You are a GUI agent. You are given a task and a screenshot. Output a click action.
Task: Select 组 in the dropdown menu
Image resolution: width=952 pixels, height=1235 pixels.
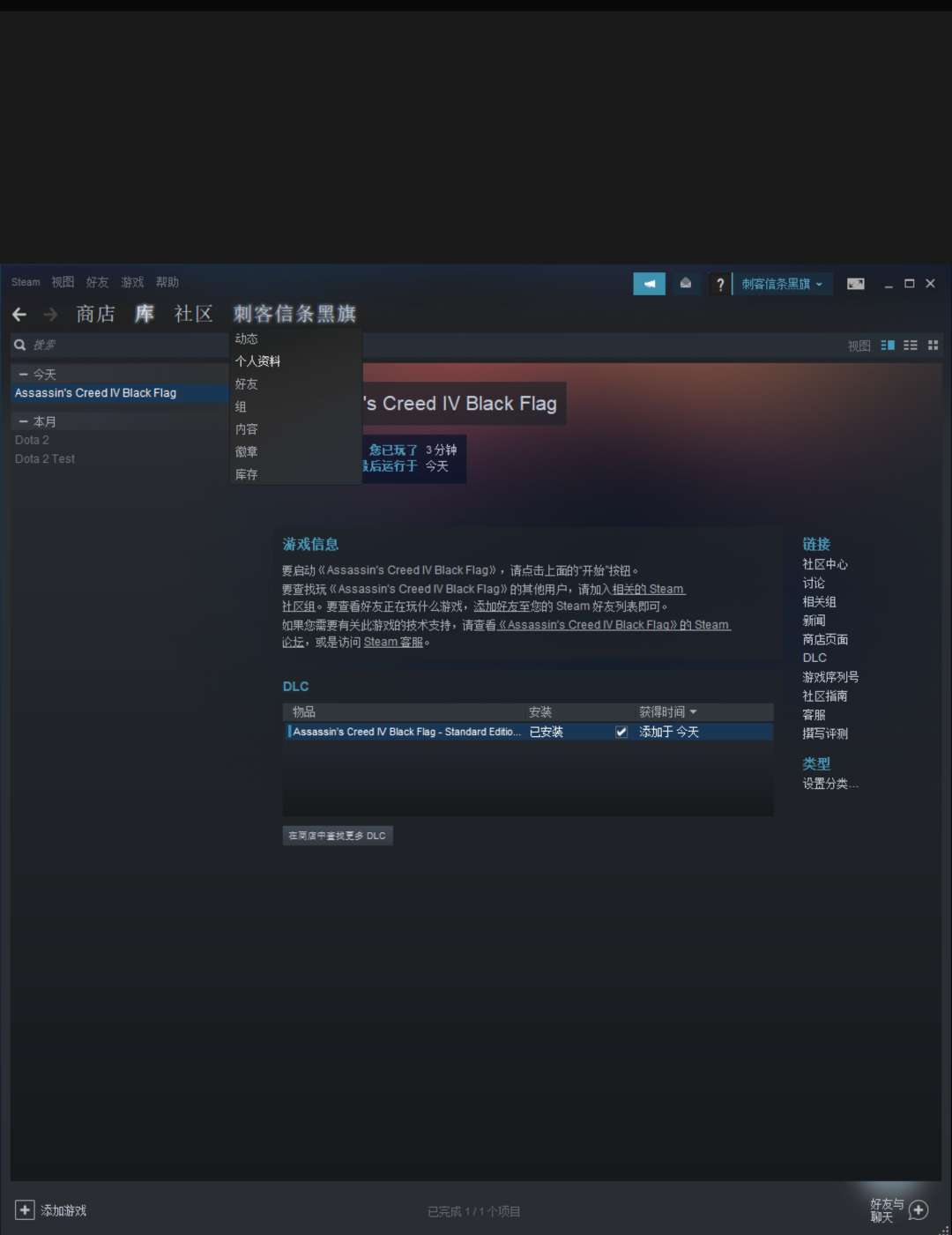296,406
